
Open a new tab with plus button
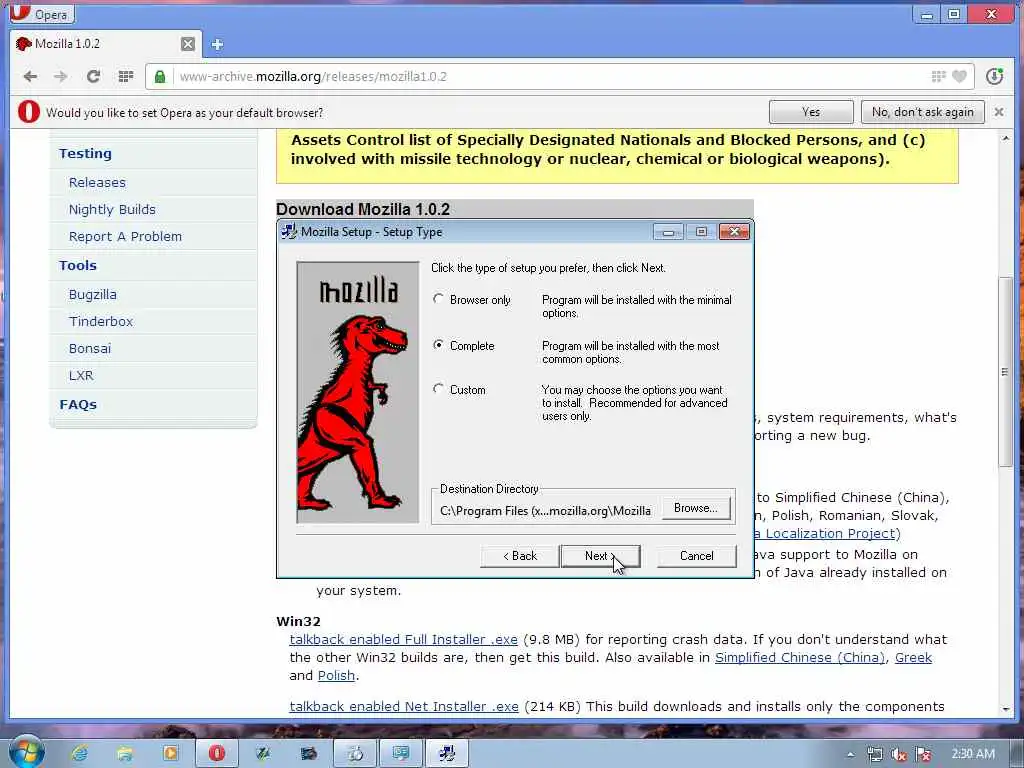(x=217, y=44)
